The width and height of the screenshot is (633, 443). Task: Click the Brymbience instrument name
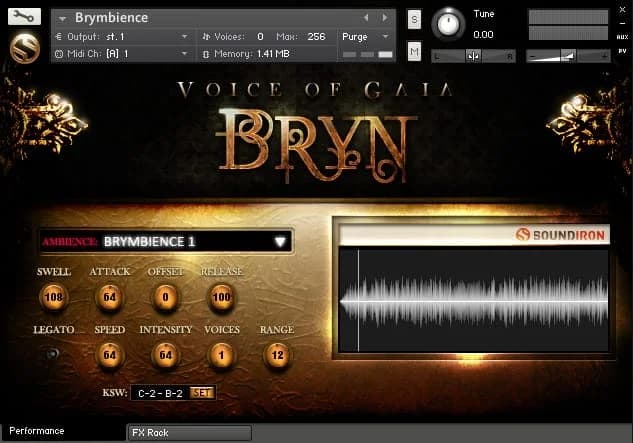point(111,18)
